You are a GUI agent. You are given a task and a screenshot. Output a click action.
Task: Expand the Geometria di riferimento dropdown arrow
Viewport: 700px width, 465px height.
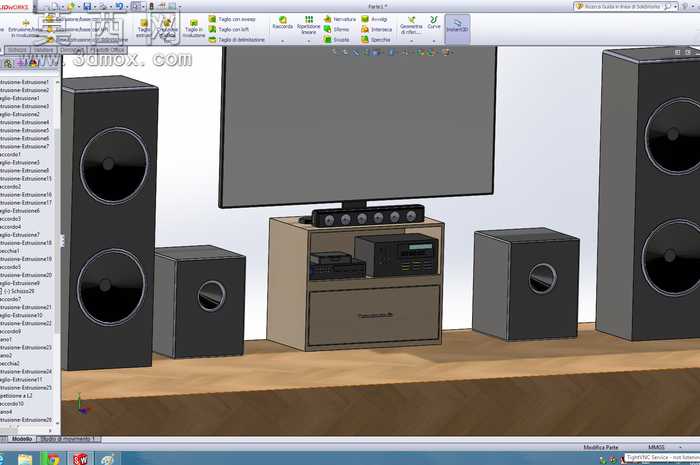click(411, 41)
